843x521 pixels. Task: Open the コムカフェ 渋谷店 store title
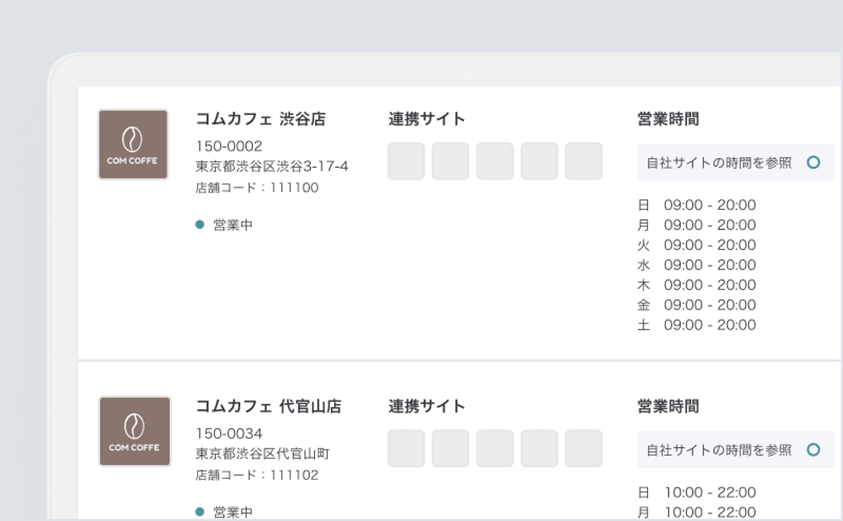(261, 119)
